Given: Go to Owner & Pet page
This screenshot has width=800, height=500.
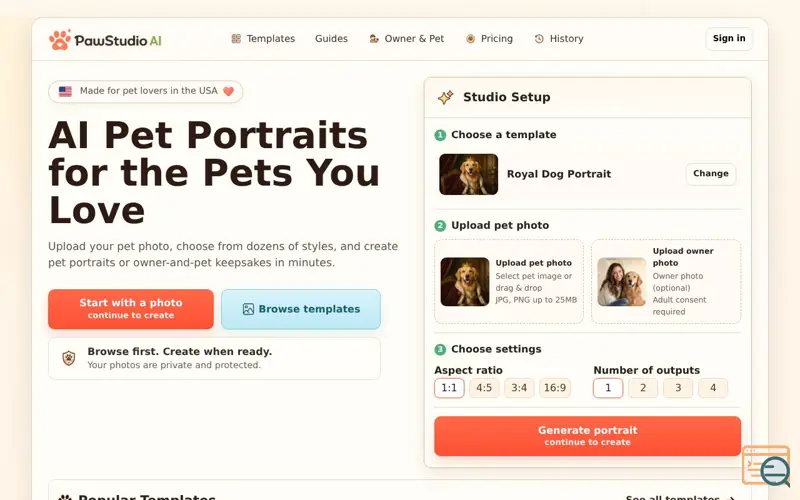Looking at the screenshot, I should pos(407,39).
